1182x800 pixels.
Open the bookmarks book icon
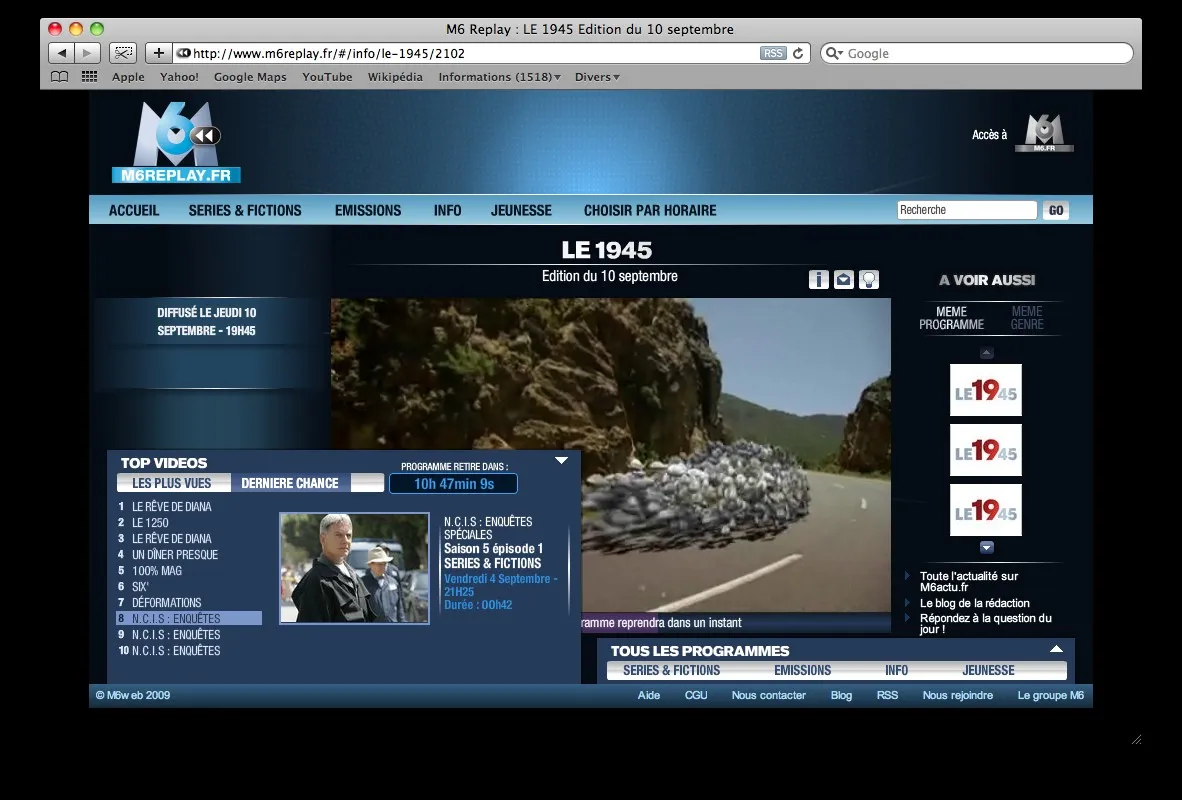click(60, 77)
